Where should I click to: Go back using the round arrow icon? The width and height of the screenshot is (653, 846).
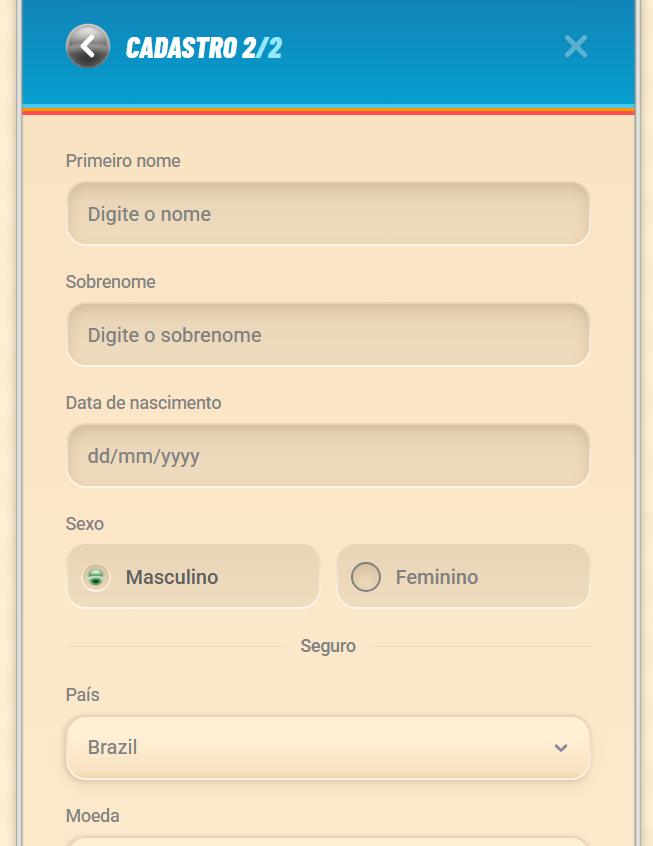point(88,46)
